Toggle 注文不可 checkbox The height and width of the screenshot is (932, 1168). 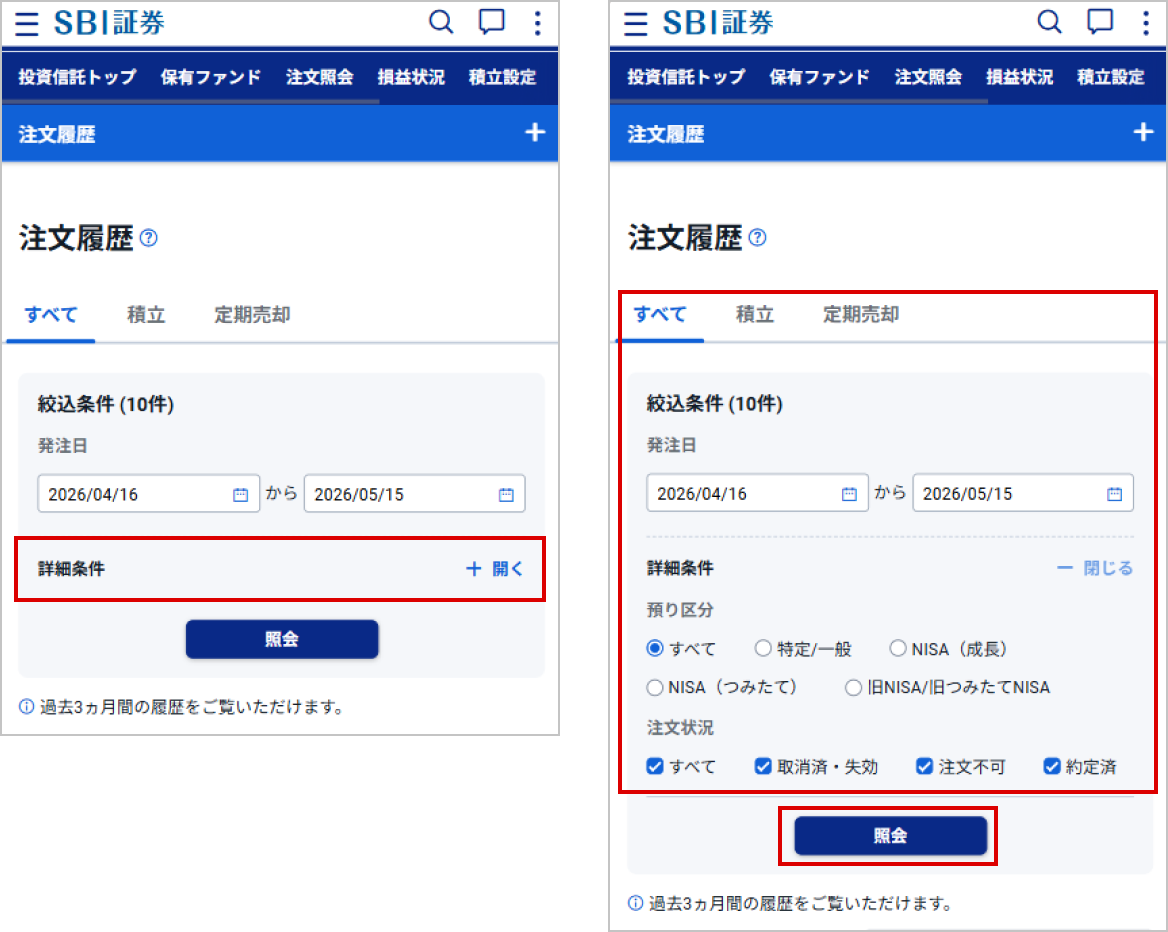(x=924, y=766)
